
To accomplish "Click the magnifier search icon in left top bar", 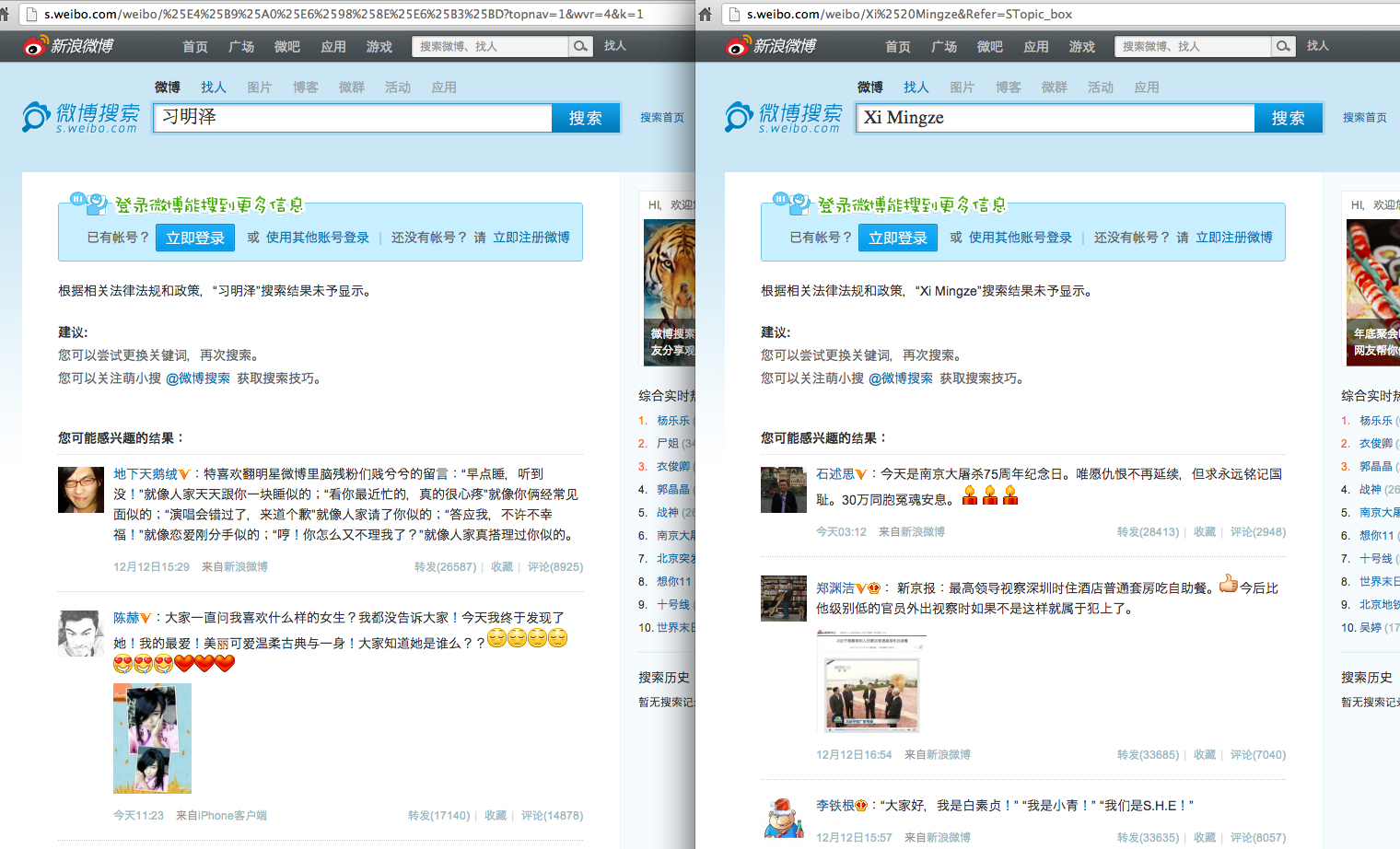I will pyautogui.click(x=580, y=46).
